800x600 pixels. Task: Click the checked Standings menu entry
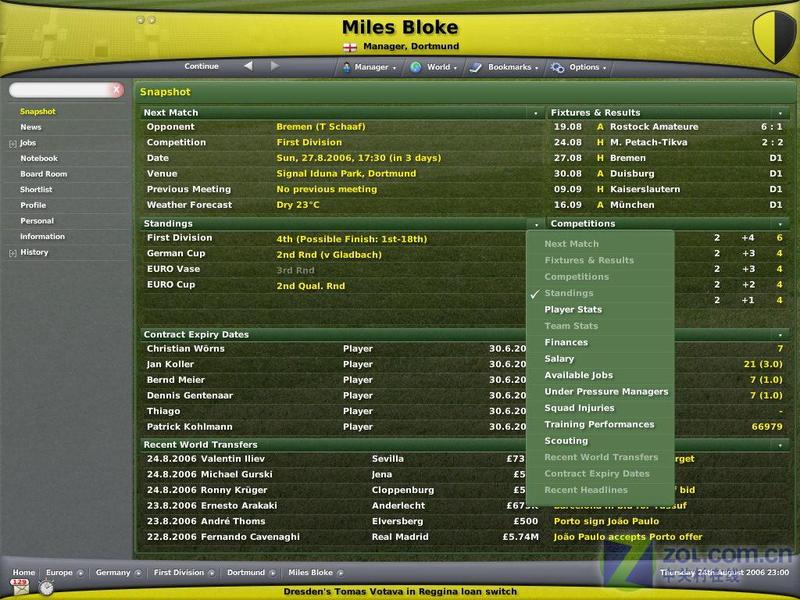tap(568, 293)
